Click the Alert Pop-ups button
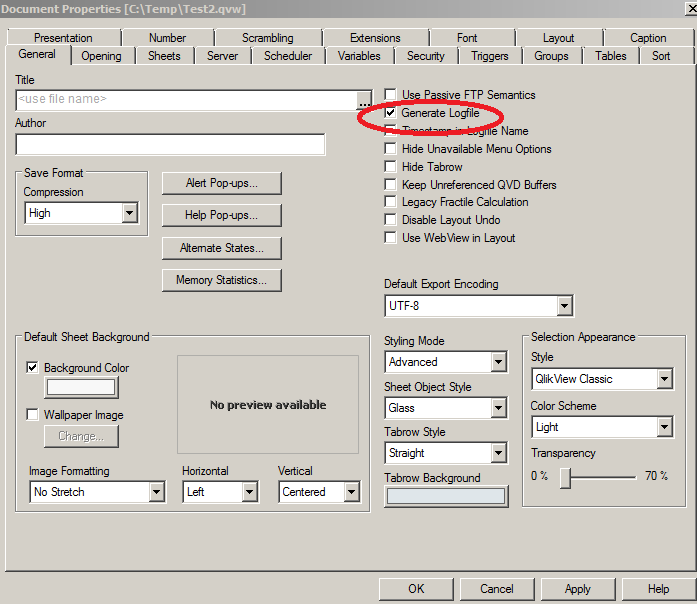 tap(222, 183)
